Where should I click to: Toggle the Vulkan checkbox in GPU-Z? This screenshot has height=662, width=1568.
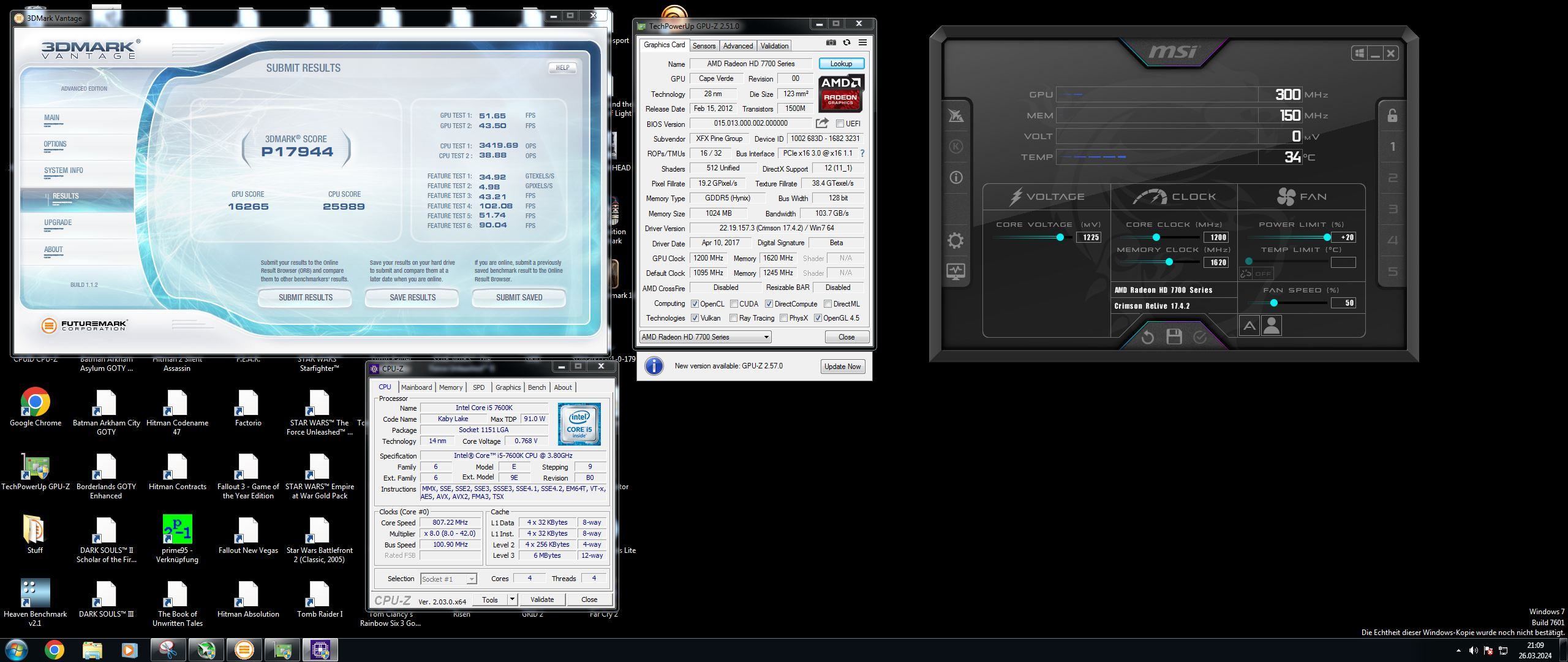click(x=695, y=318)
